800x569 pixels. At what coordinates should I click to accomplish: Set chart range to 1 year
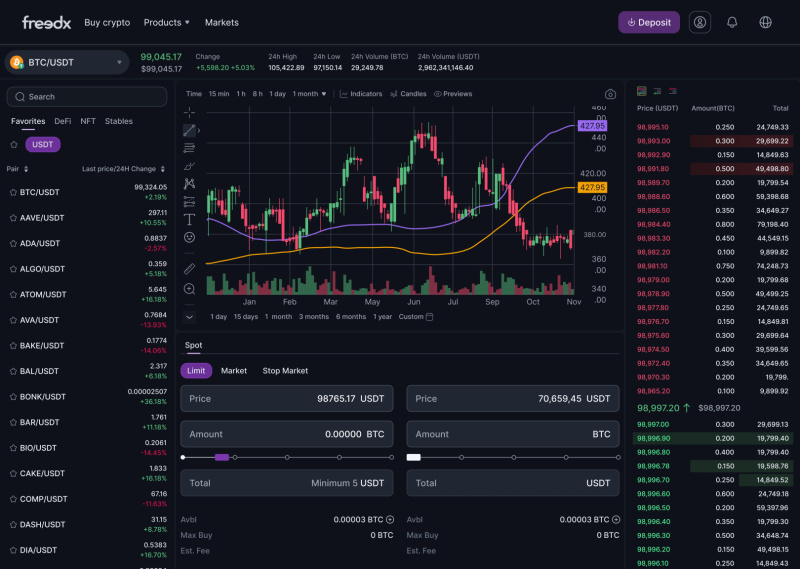(x=383, y=317)
